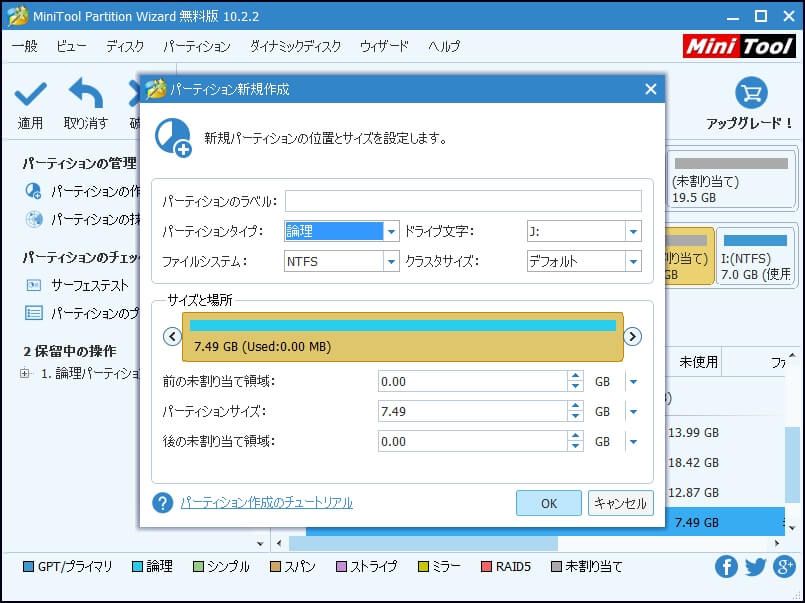
Task: Click the create partition sidebar icon
Action: click(x=33, y=191)
